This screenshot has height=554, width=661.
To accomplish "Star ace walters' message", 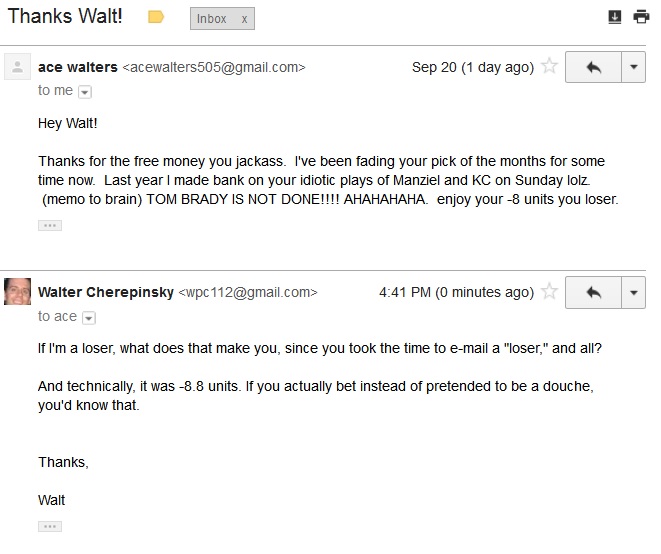I will point(549,66).
